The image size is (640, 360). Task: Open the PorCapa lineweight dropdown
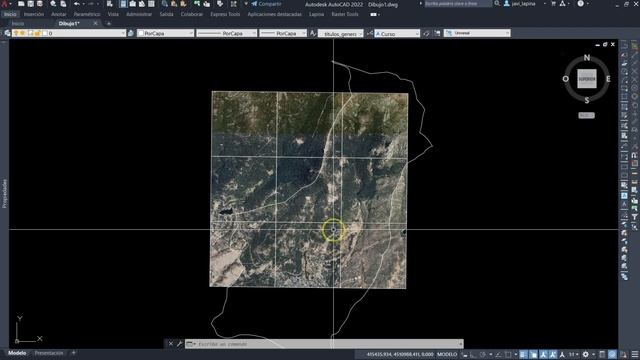pos(283,33)
